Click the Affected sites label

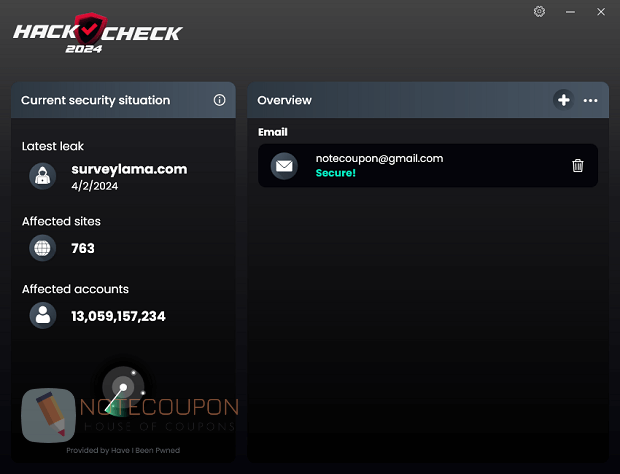pos(61,221)
